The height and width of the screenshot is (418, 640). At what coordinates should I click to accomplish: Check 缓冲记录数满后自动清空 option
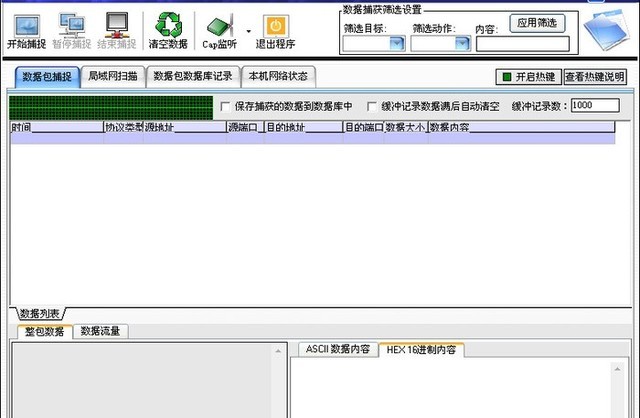372,106
